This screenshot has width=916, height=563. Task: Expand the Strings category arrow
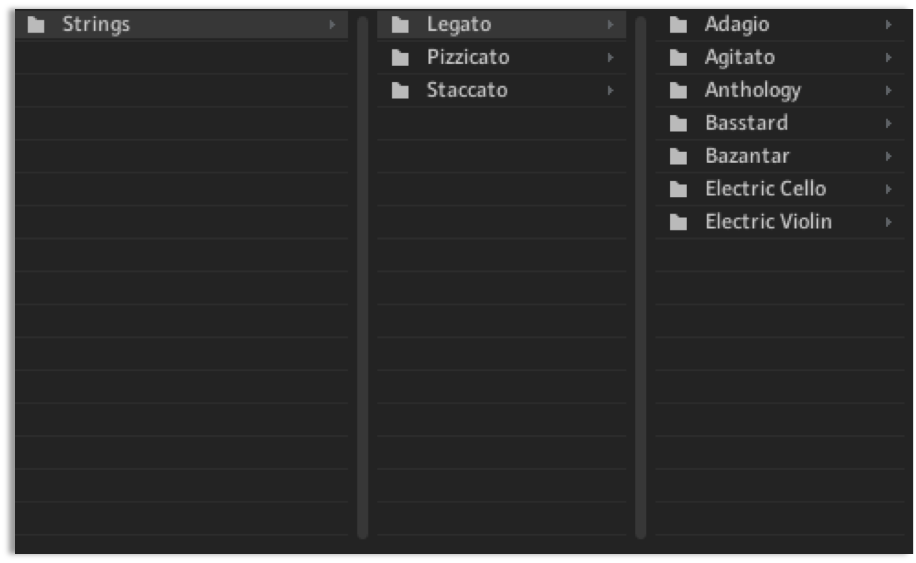click(x=332, y=25)
